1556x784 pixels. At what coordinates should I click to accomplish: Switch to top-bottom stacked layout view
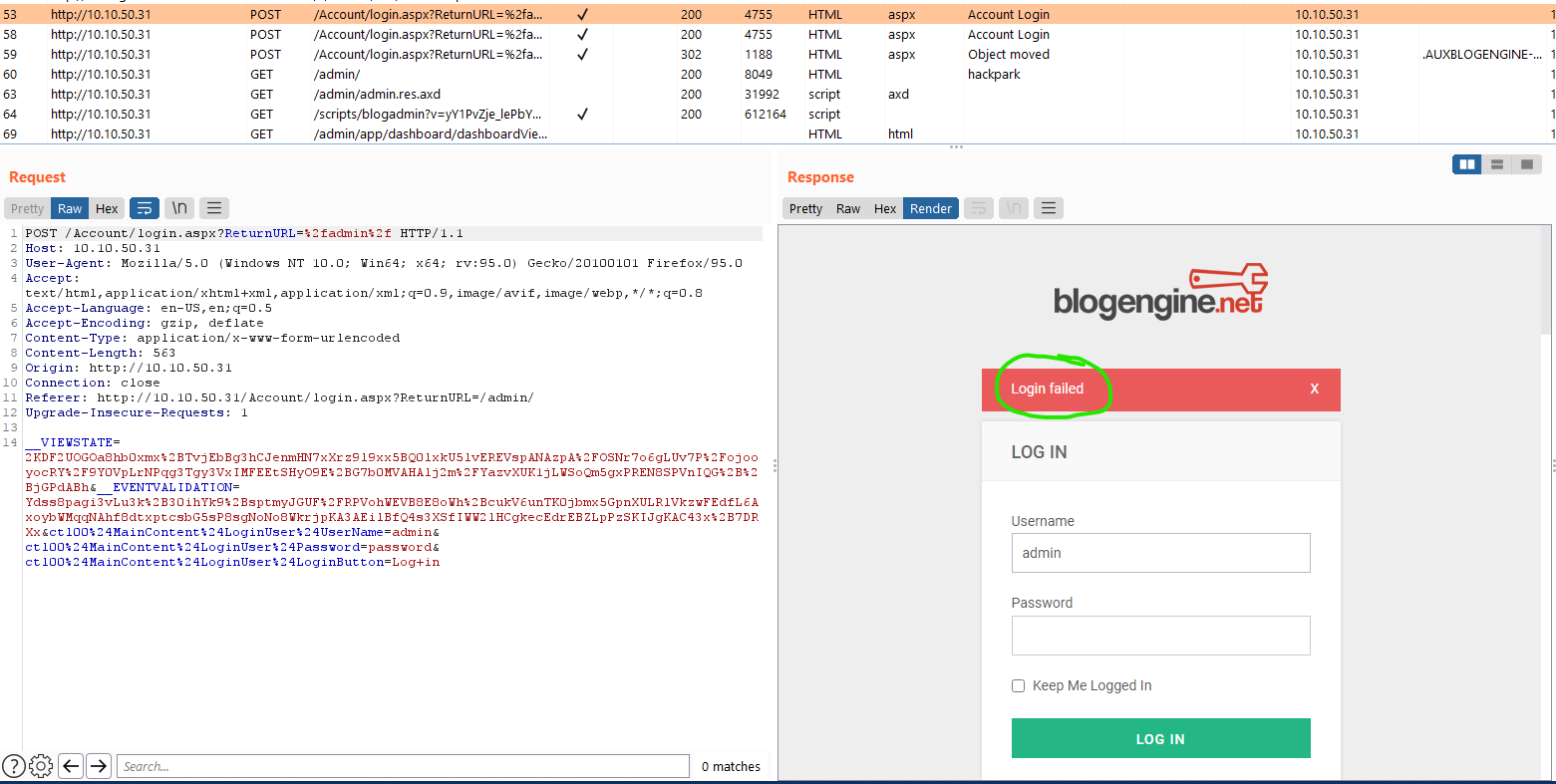click(1496, 164)
